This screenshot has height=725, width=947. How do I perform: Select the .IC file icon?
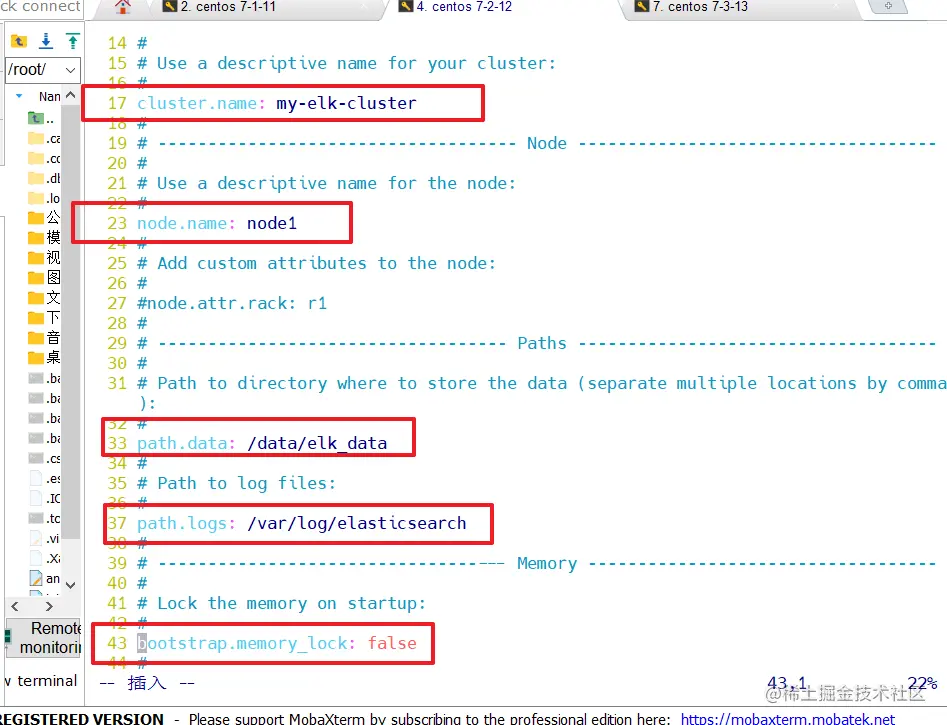(x=36, y=498)
